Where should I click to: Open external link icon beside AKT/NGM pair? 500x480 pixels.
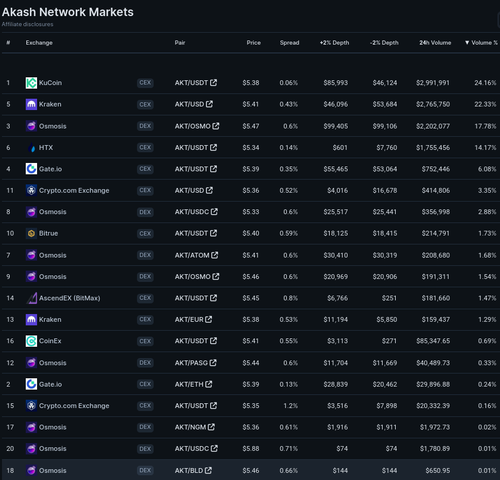click(211, 427)
